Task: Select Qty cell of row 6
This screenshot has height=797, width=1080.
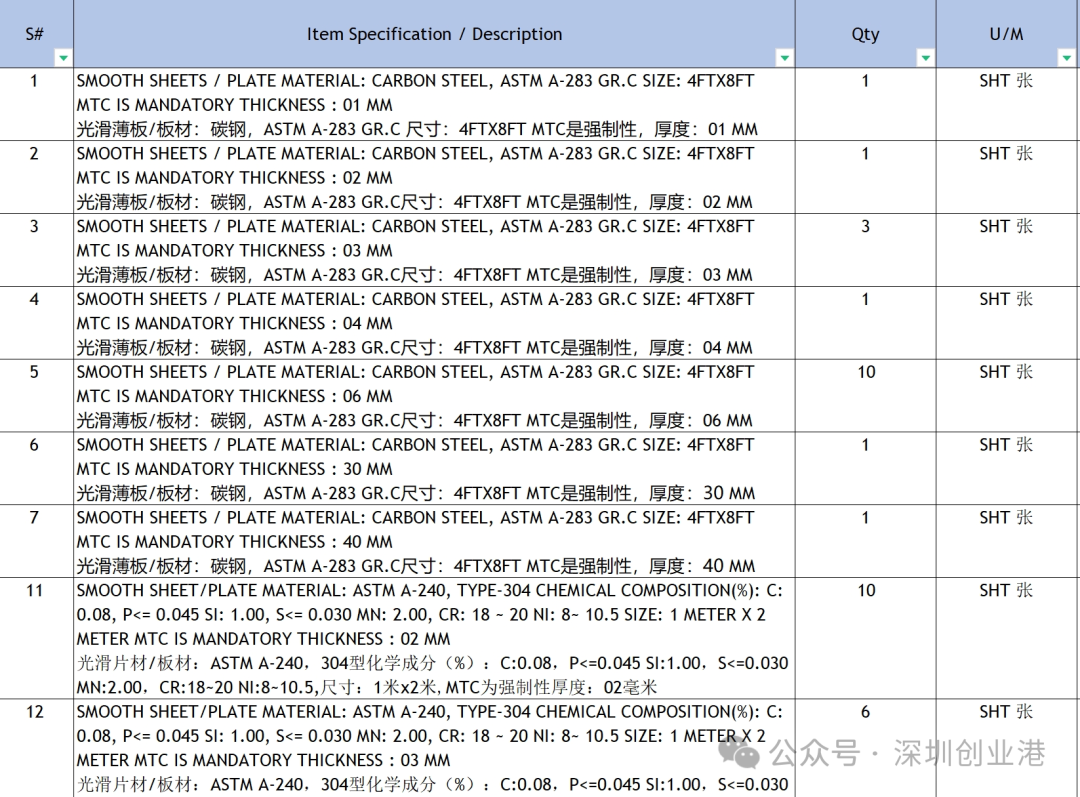Action: pyautogui.click(x=865, y=468)
